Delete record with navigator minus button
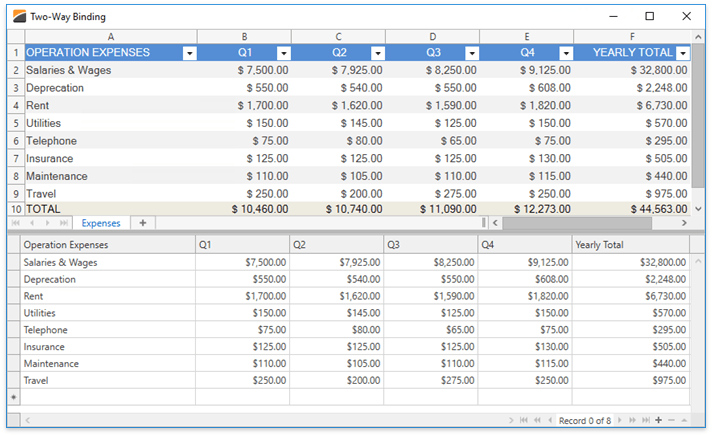The height and width of the screenshot is (436, 712). tap(672, 420)
